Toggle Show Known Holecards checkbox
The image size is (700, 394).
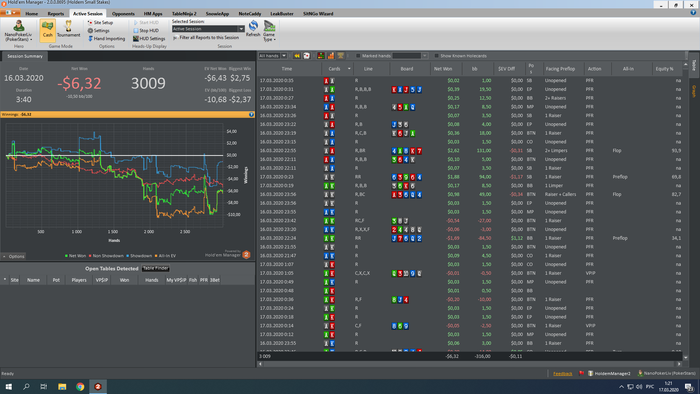[x=437, y=56]
